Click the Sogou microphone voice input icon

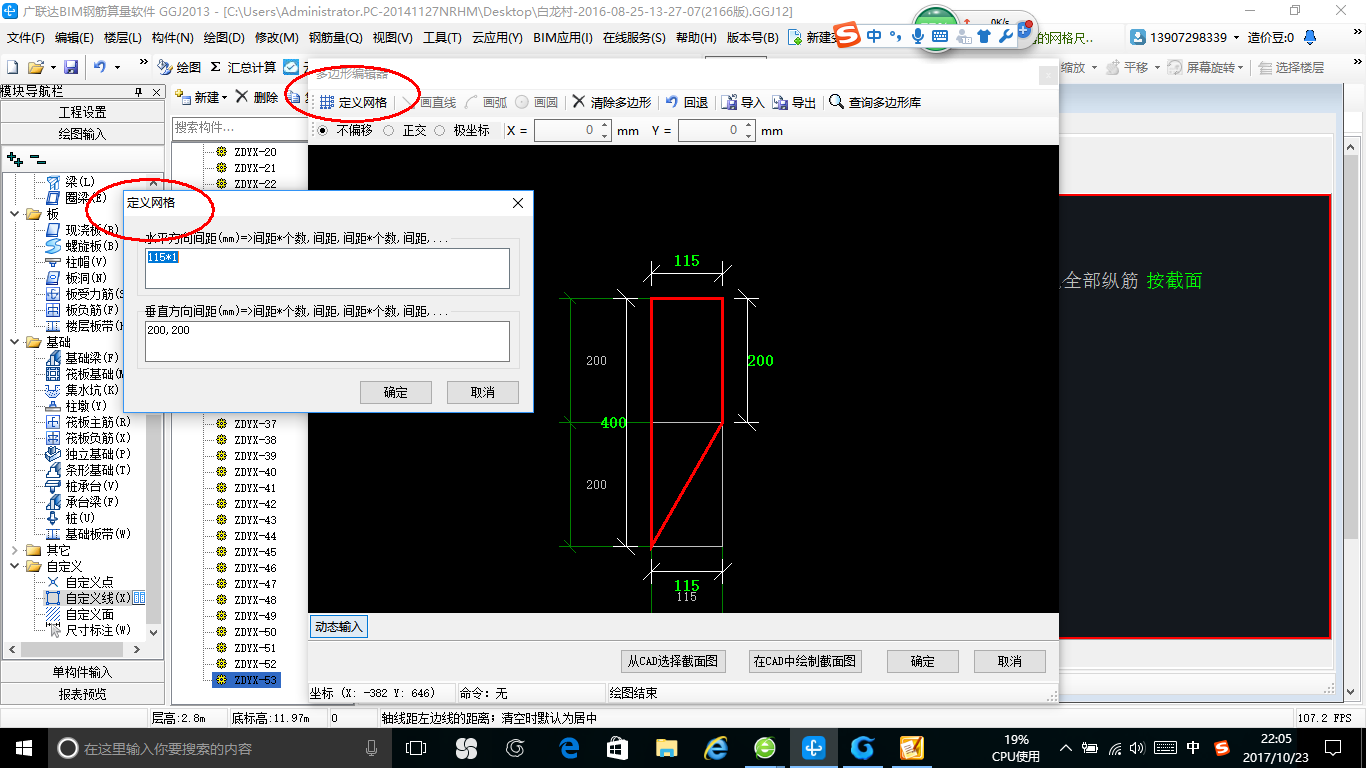click(917, 36)
